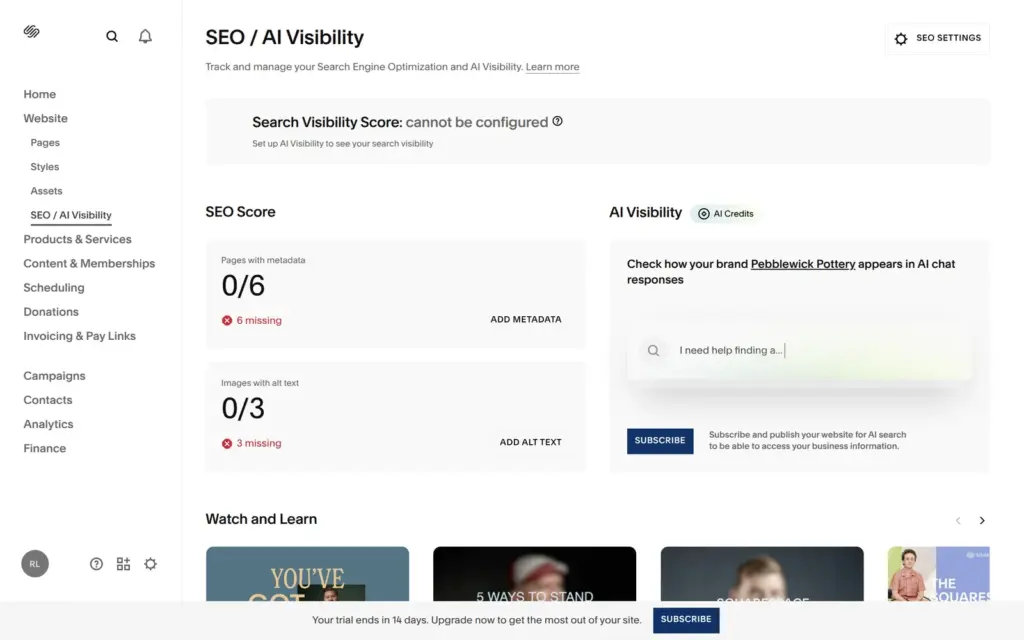Open Products & Services
Viewport: 1024px width, 640px height.
(77, 239)
